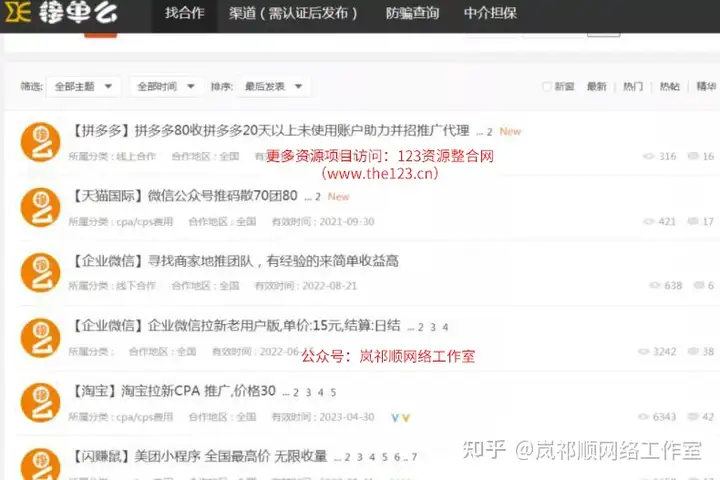Open the 中介担保 navigation item
The image size is (720, 480).
pos(490,13)
